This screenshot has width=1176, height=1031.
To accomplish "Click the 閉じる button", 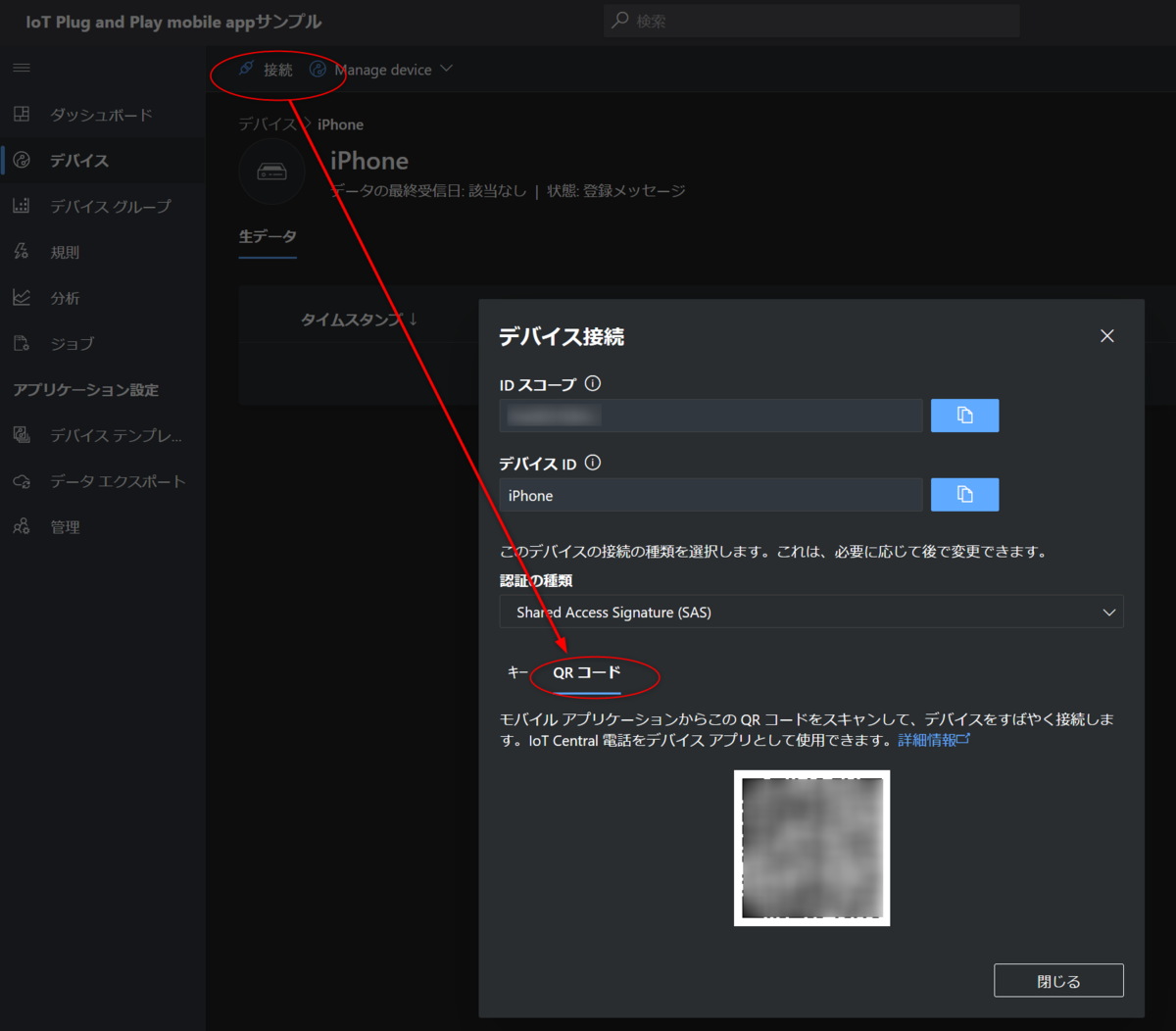I will pyautogui.click(x=1058, y=981).
